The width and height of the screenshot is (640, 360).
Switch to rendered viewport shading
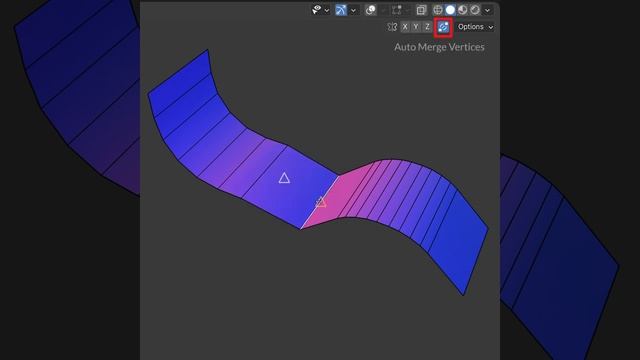click(475, 10)
